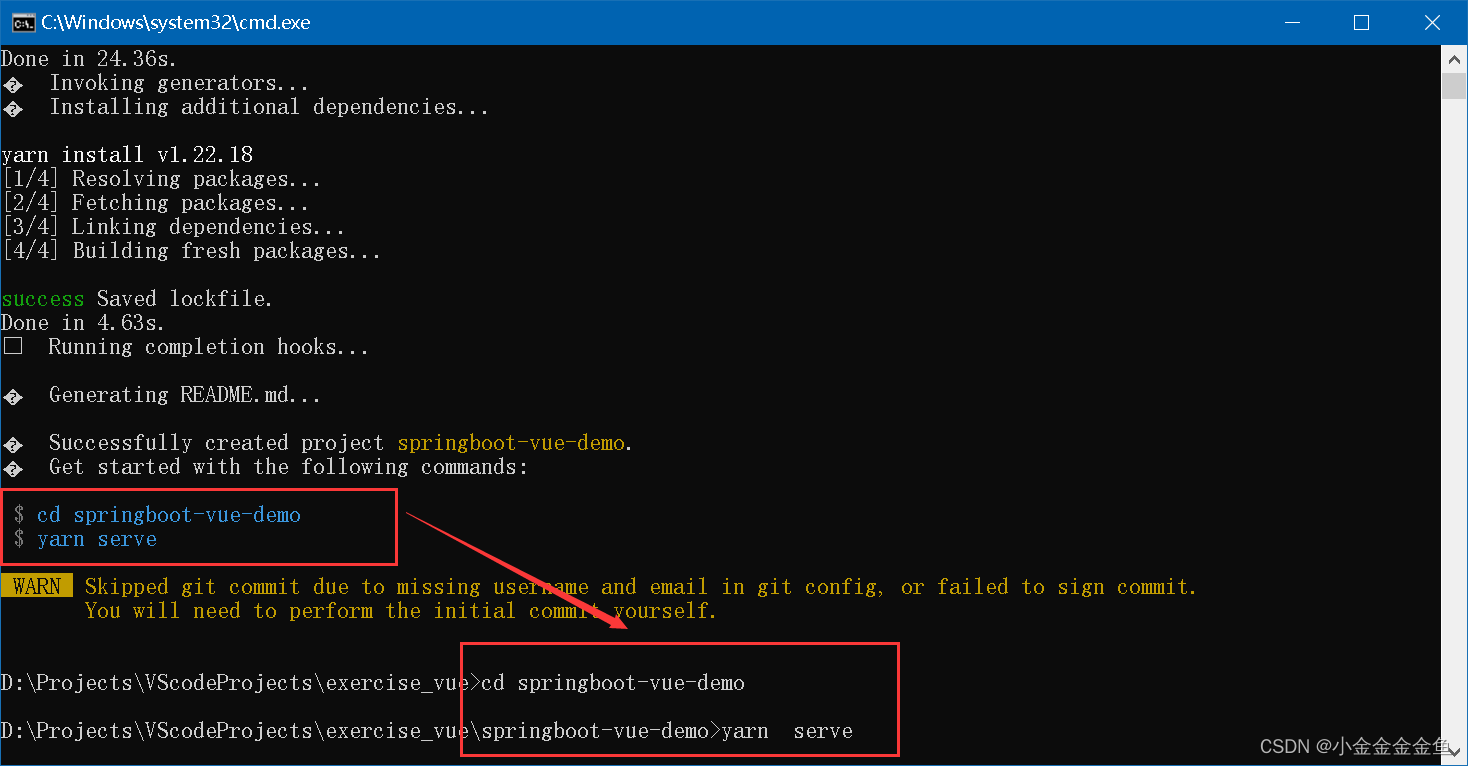Image resolution: width=1468 pixels, height=766 pixels.
Task: Grab the vertical scrollbar thumb
Action: point(1454,86)
